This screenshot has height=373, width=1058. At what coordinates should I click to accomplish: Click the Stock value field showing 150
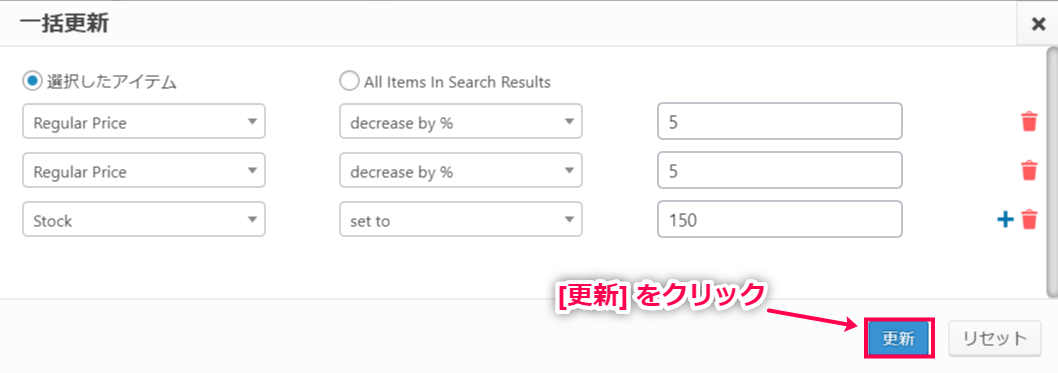coord(780,219)
